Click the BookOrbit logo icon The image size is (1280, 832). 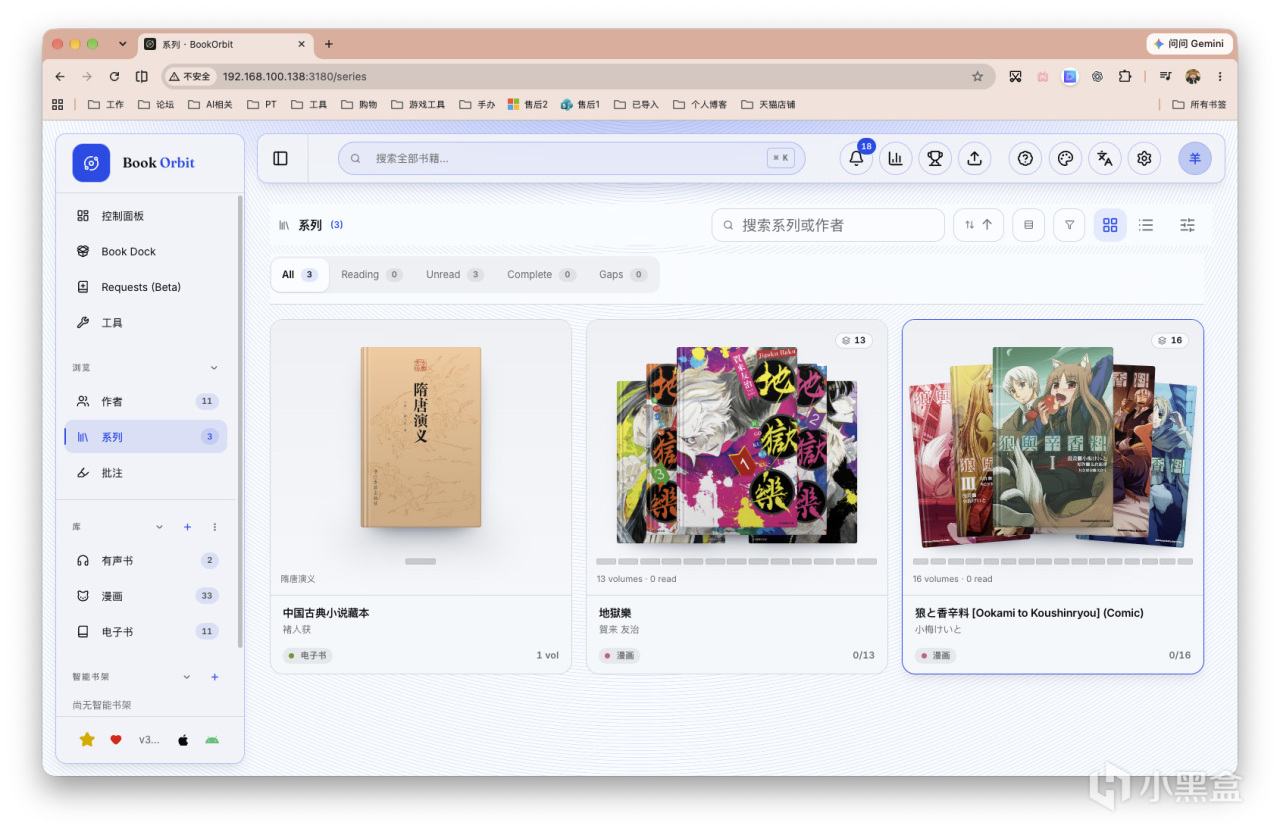click(x=91, y=163)
